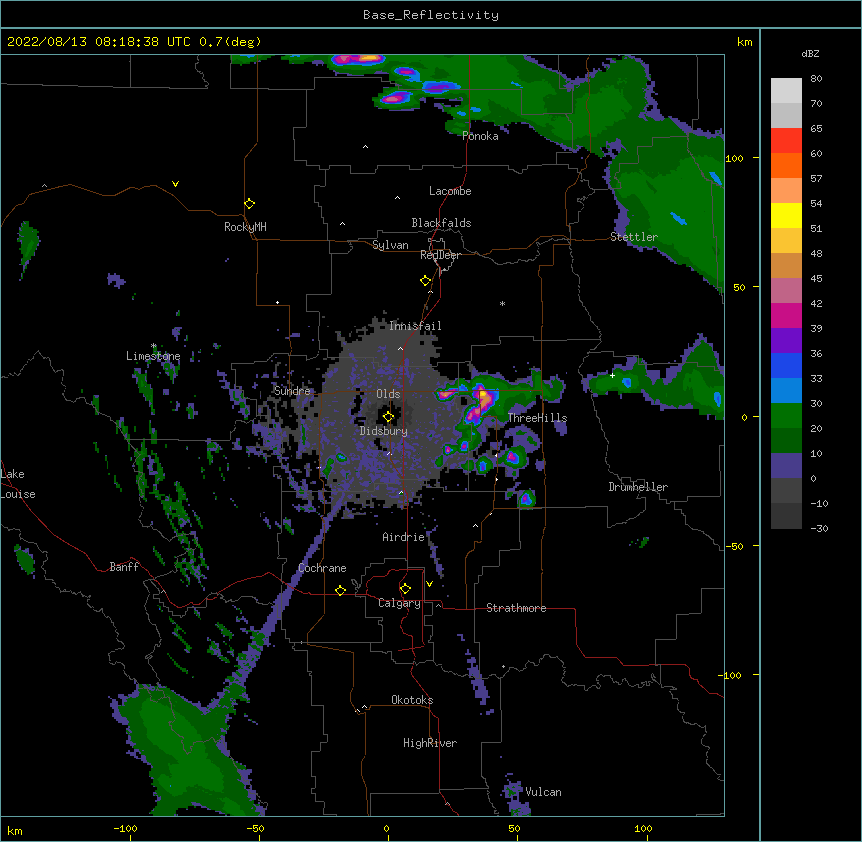Click the RedDeer city label
Screen dimensions: 862x842
(440, 255)
